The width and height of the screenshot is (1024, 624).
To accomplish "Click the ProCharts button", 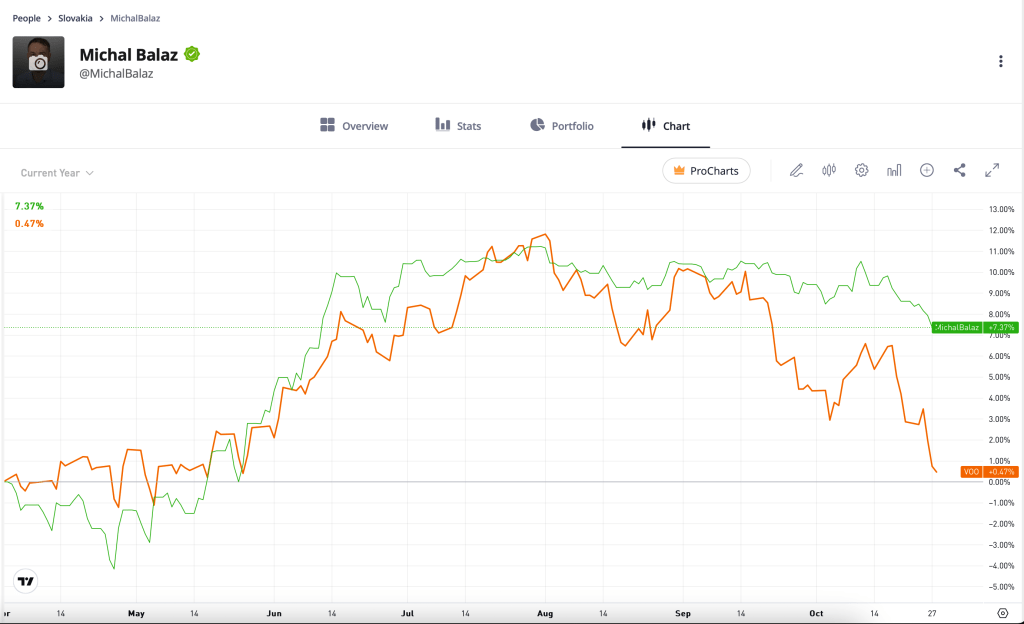I will tap(706, 171).
